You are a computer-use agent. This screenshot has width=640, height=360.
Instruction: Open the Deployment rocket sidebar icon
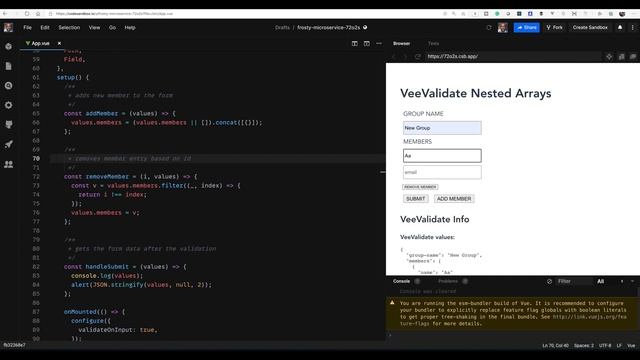pos(9,144)
